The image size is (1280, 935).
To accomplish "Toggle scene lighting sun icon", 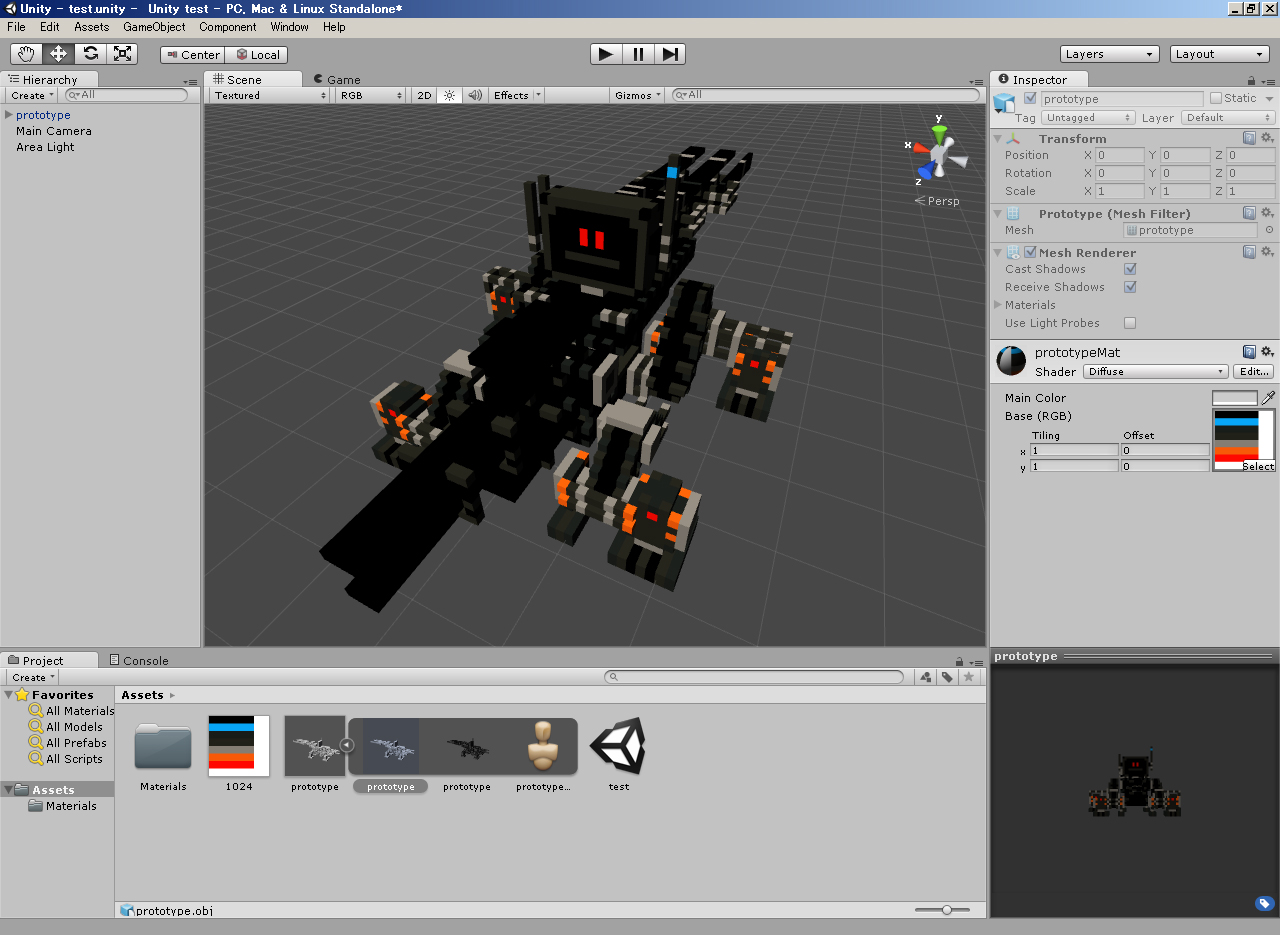I will coord(449,95).
